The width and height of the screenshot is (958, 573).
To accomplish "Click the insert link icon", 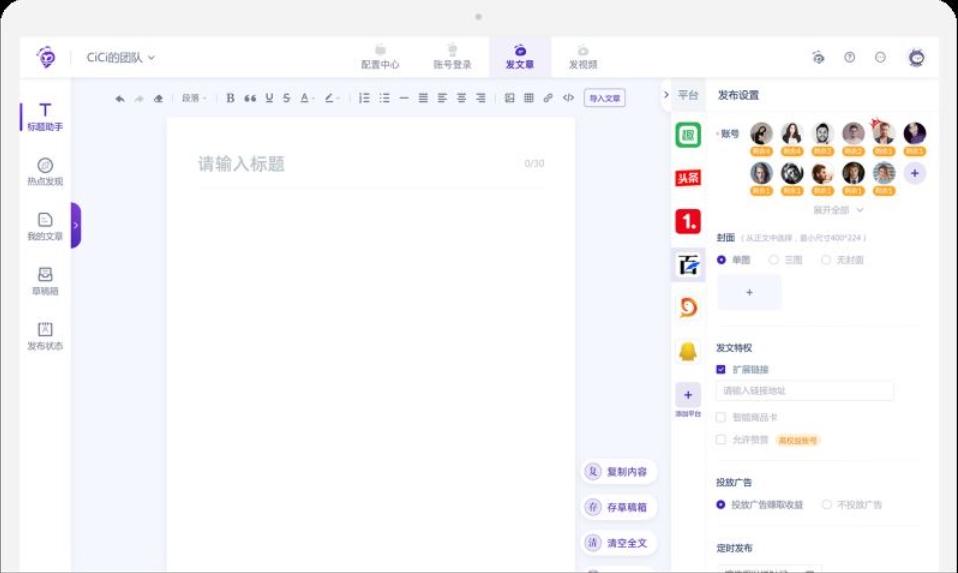I will [x=548, y=98].
